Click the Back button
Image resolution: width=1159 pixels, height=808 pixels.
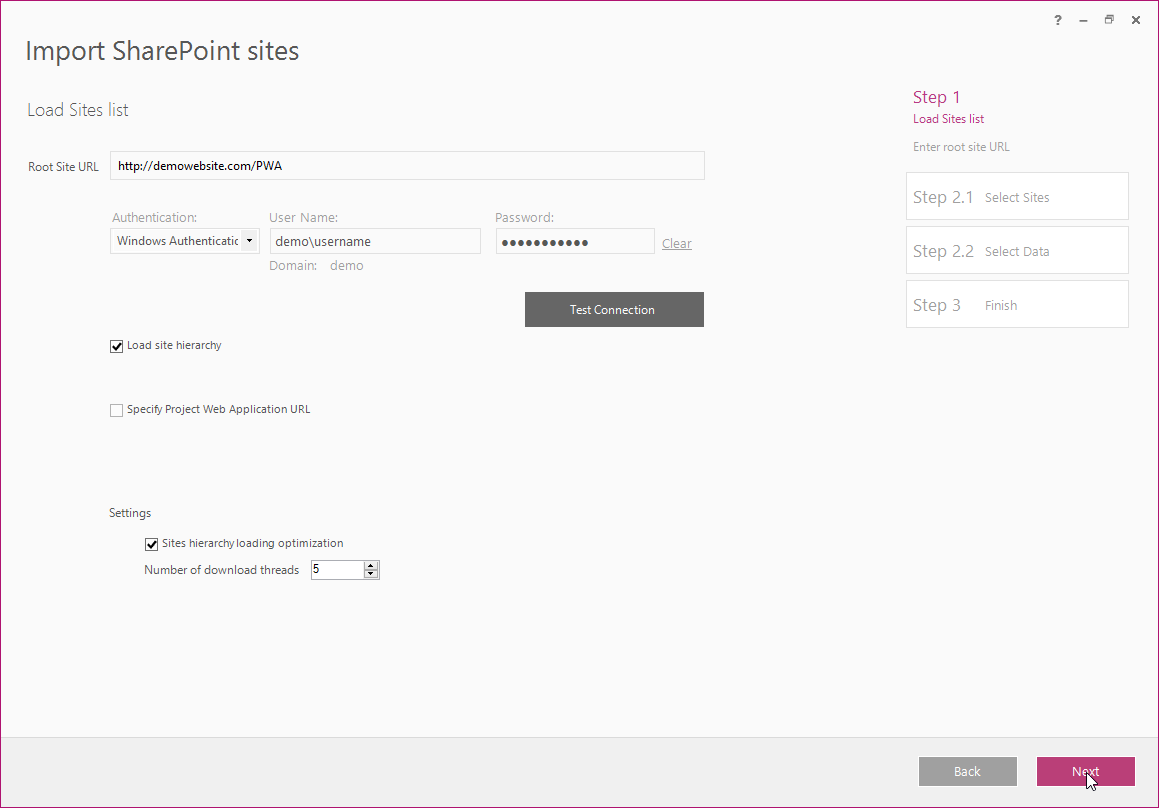[x=968, y=771]
